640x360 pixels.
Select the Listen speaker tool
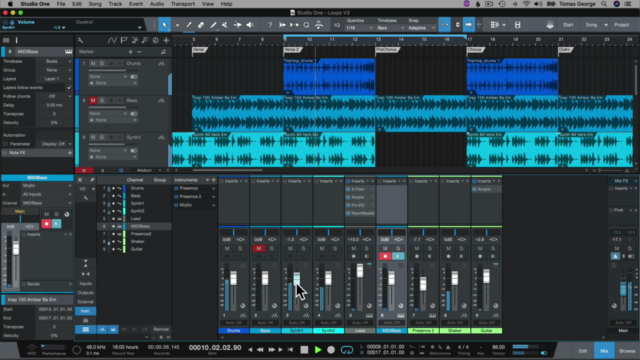250,25
